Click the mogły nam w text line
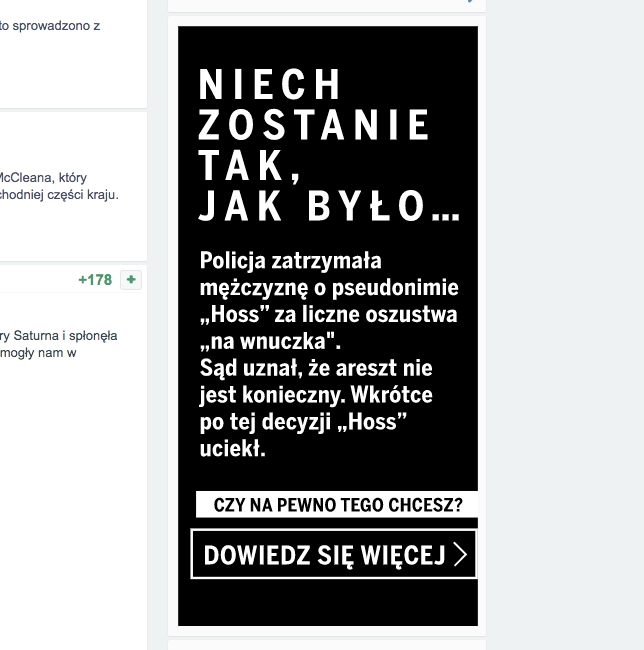This screenshot has height=650, width=644. coord(39,352)
